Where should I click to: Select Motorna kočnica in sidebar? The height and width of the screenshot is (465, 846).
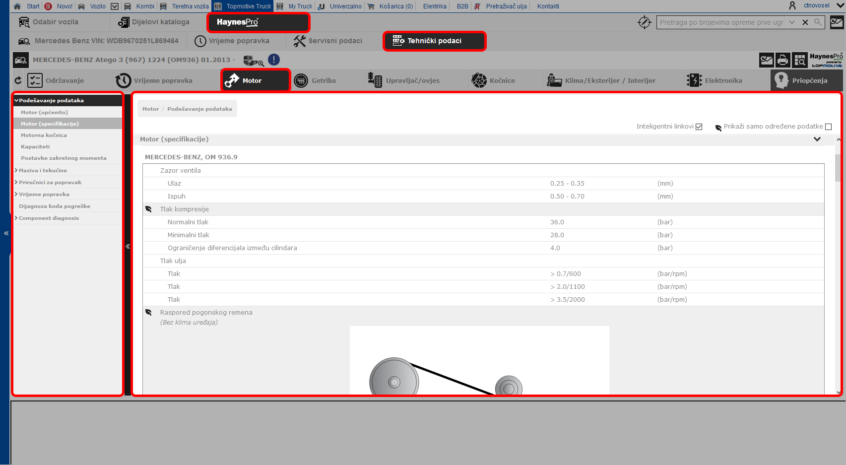click(44, 135)
